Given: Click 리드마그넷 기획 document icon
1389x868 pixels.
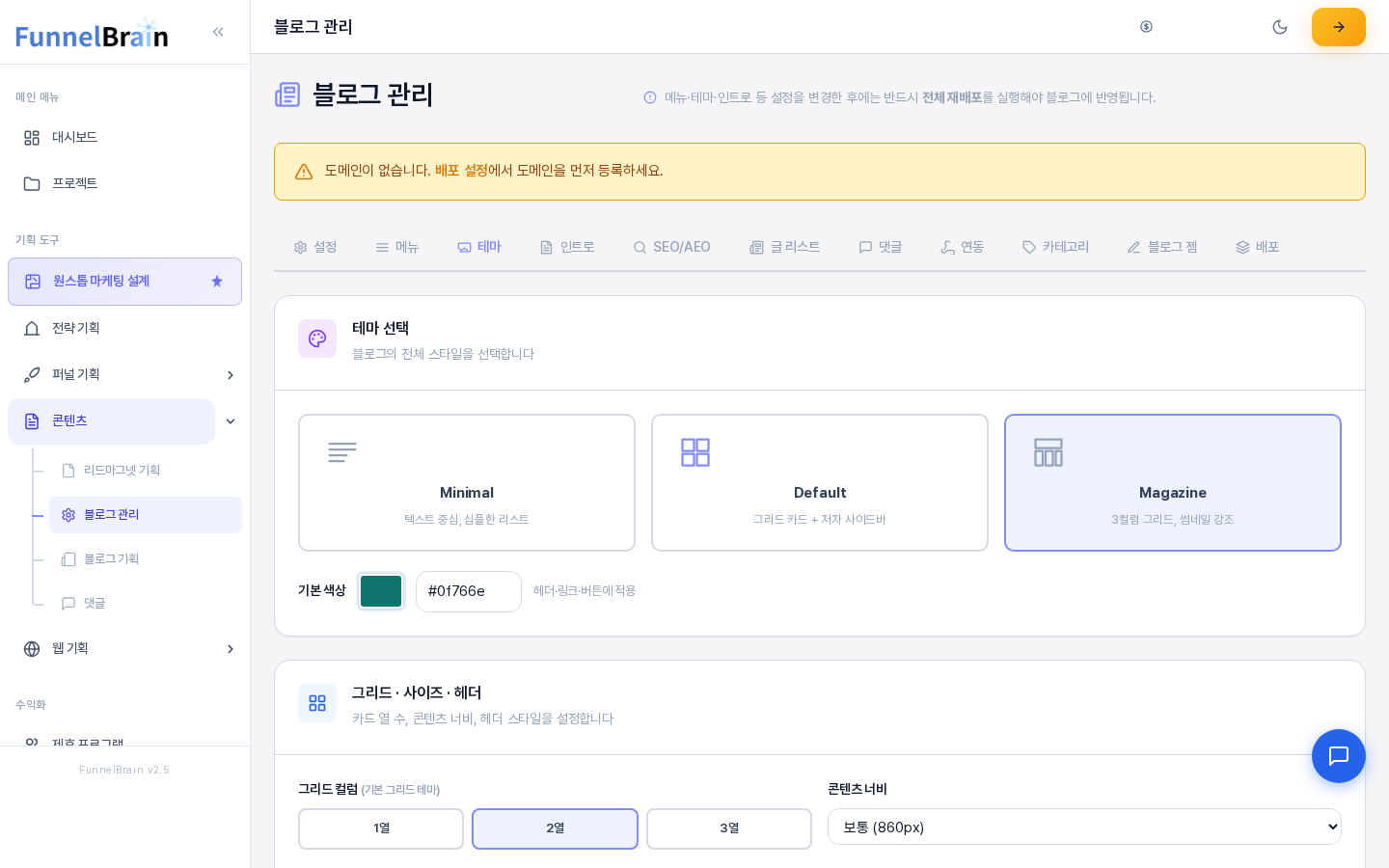Looking at the screenshot, I should tap(68, 471).
